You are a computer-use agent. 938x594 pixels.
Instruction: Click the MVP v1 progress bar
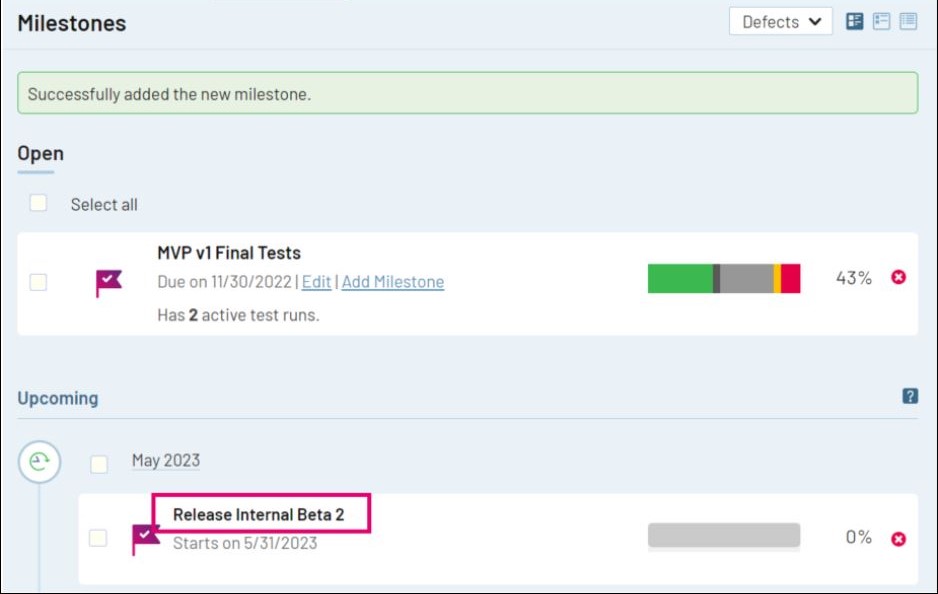[724, 278]
